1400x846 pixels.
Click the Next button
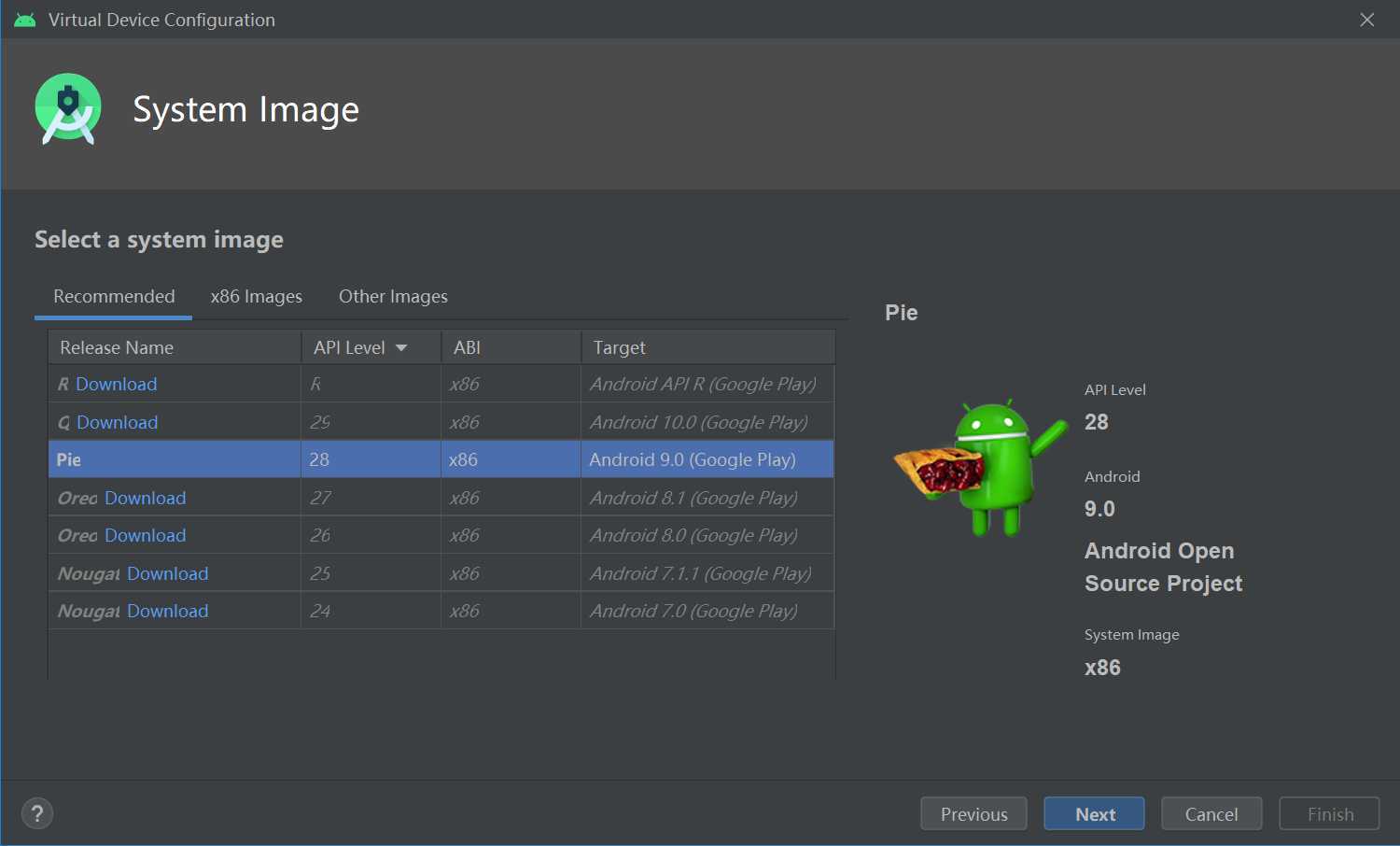1095,813
